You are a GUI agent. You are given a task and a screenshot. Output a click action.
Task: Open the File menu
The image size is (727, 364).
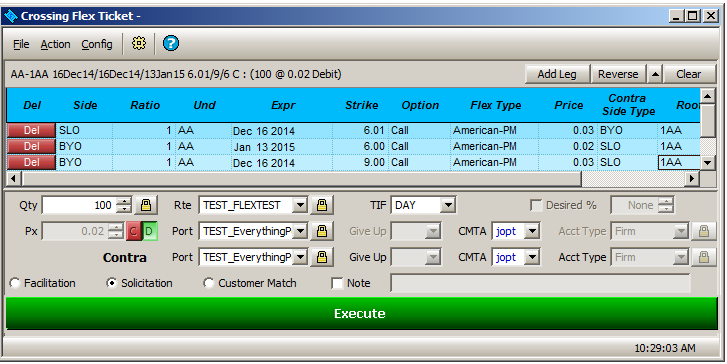21,44
